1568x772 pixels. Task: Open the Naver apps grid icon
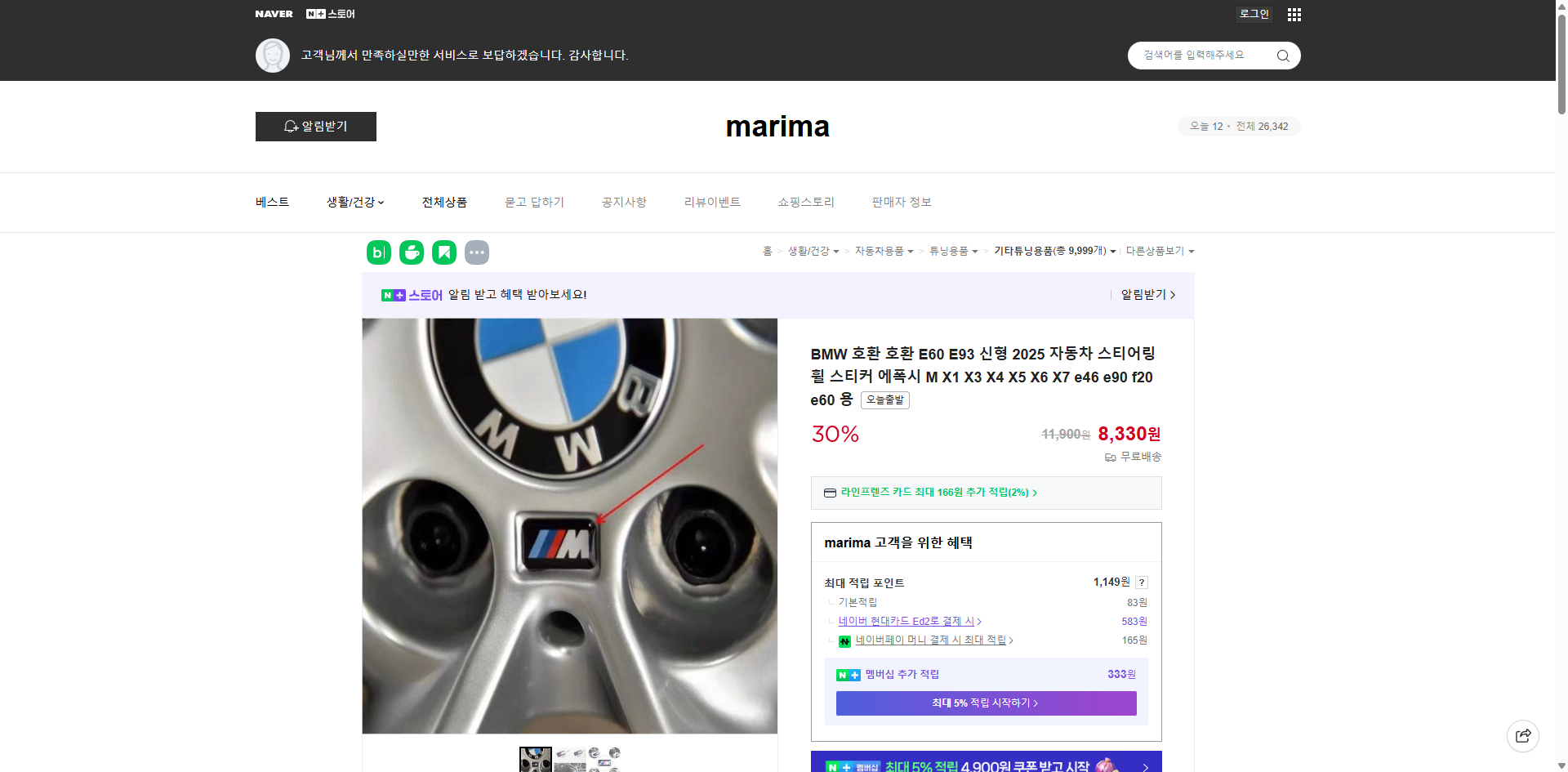pyautogui.click(x=1294, y=14)
